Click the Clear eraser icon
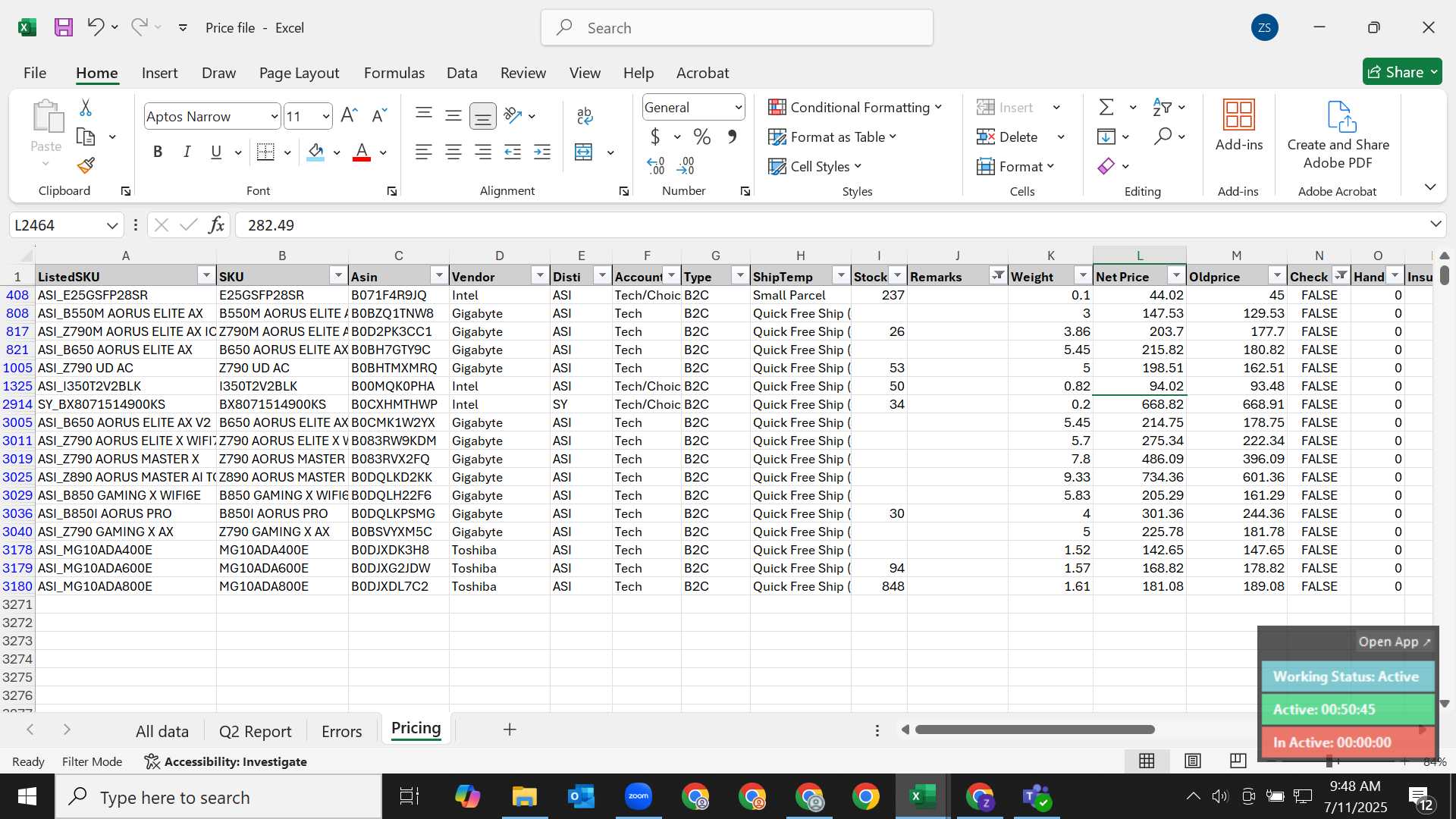Image resolution: width=1456 pixels, height=819 pixels. point(1106,166)
